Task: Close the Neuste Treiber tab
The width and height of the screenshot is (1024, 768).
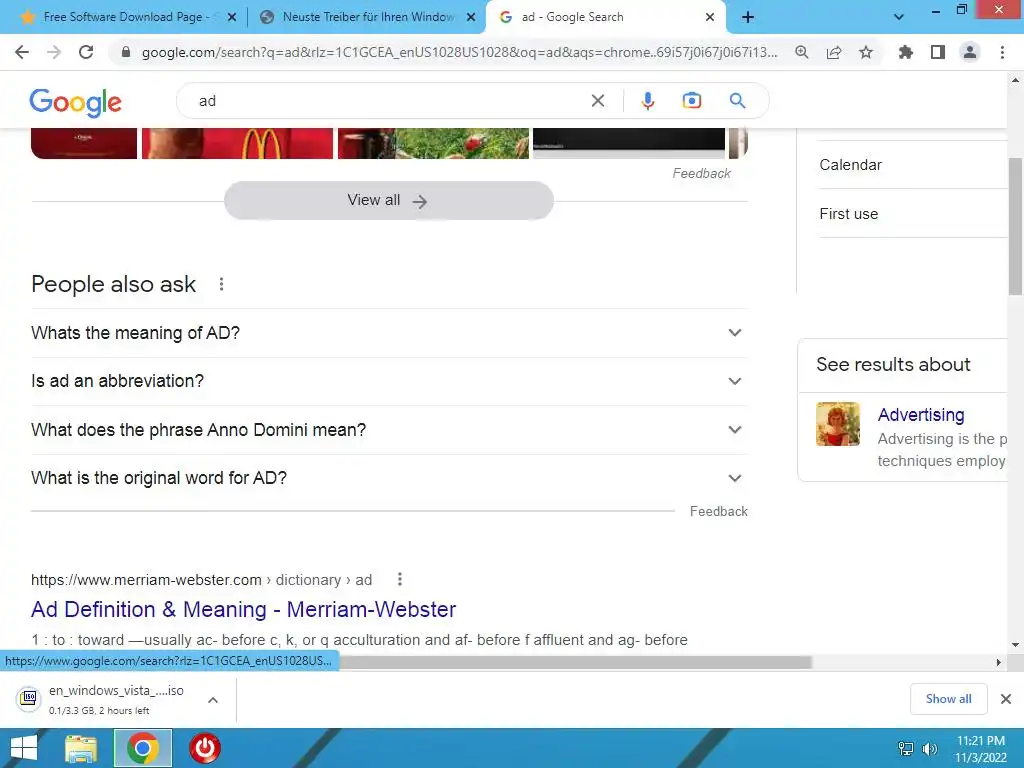Action: (x=471, y=17)
